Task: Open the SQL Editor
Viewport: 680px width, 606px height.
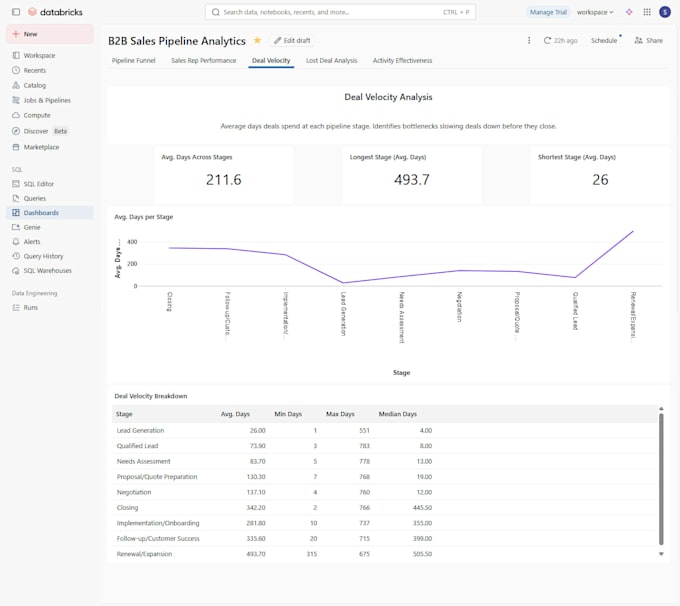Action: pyautogui.click(x=49, y=184)
